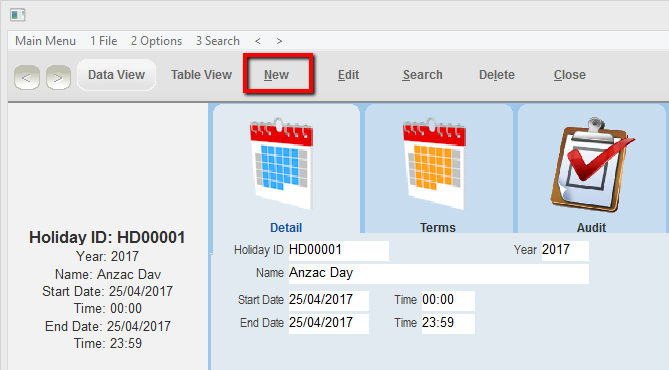This screenshot has width=669, height=370.
Task: Switch to Data View
Action: pos(116,75)
